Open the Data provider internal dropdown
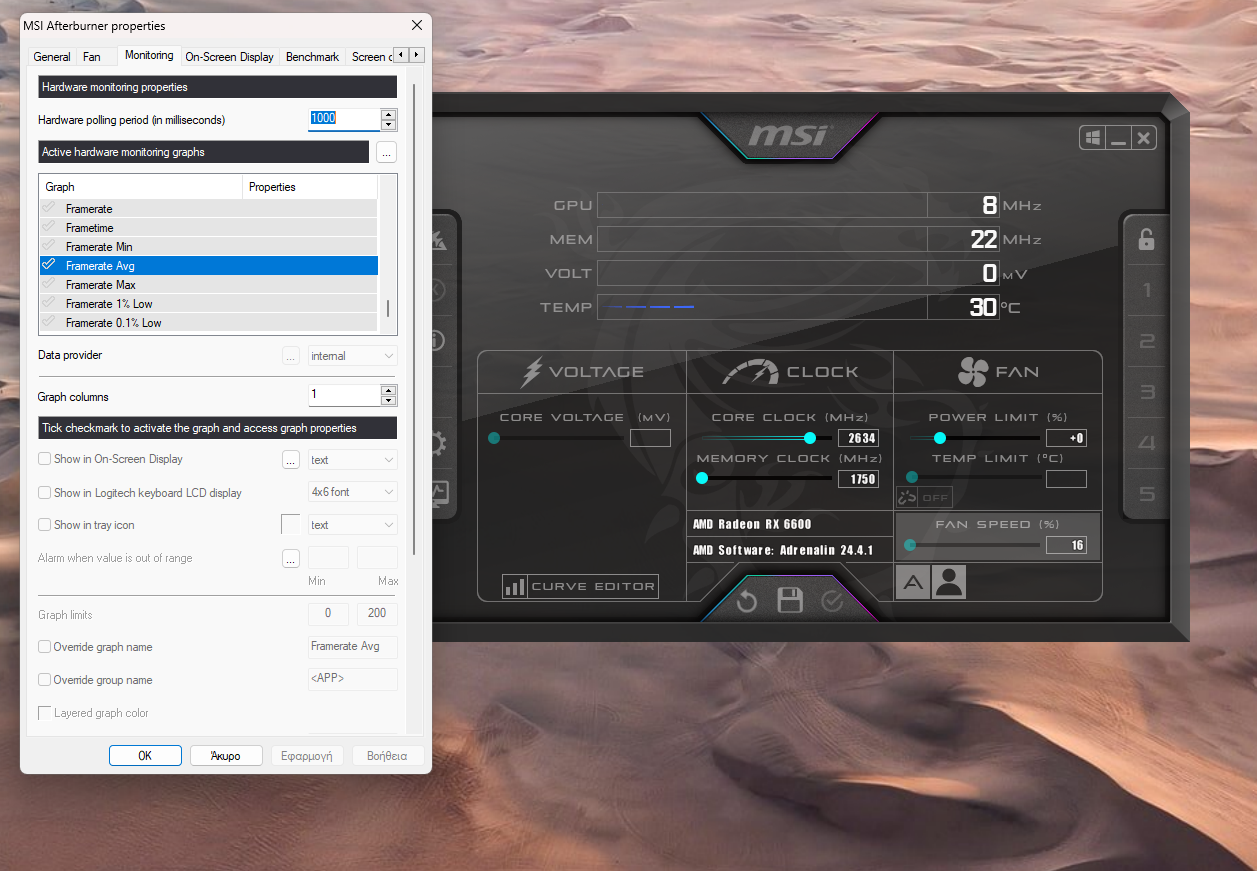This screenshot has height=871, width=1257. [353, 356]
